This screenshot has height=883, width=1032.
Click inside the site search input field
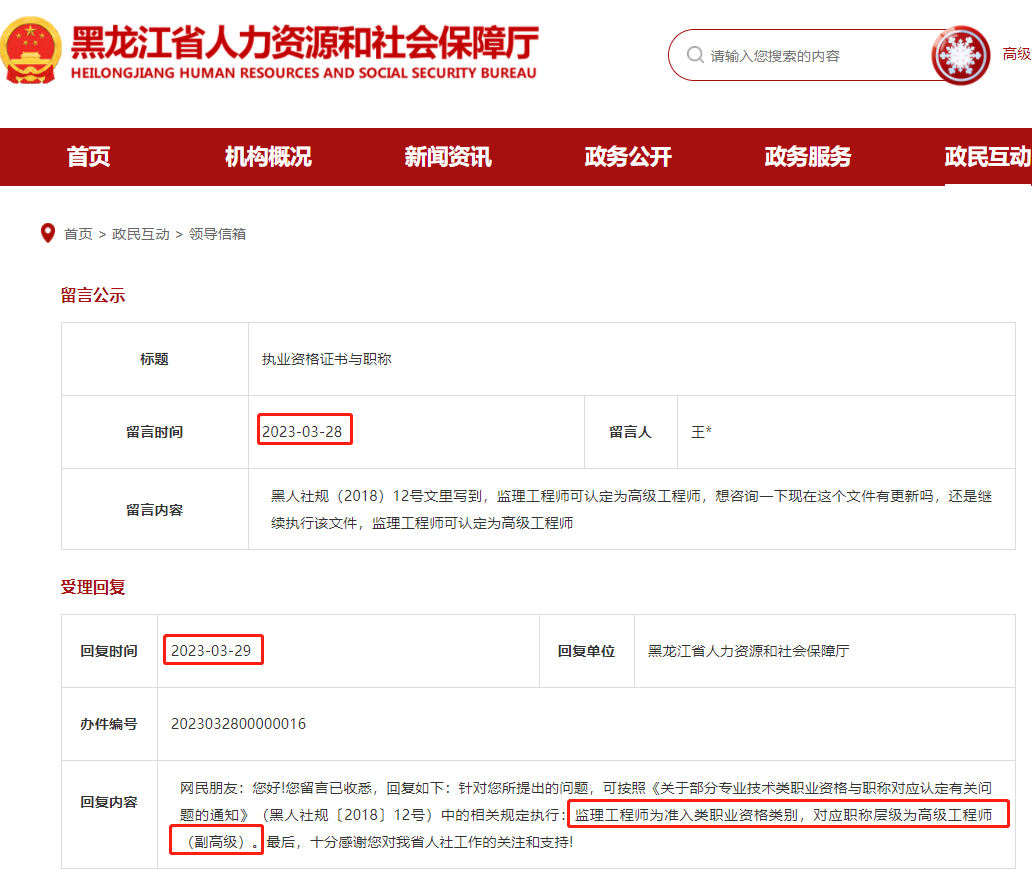(x=800, y=56)
